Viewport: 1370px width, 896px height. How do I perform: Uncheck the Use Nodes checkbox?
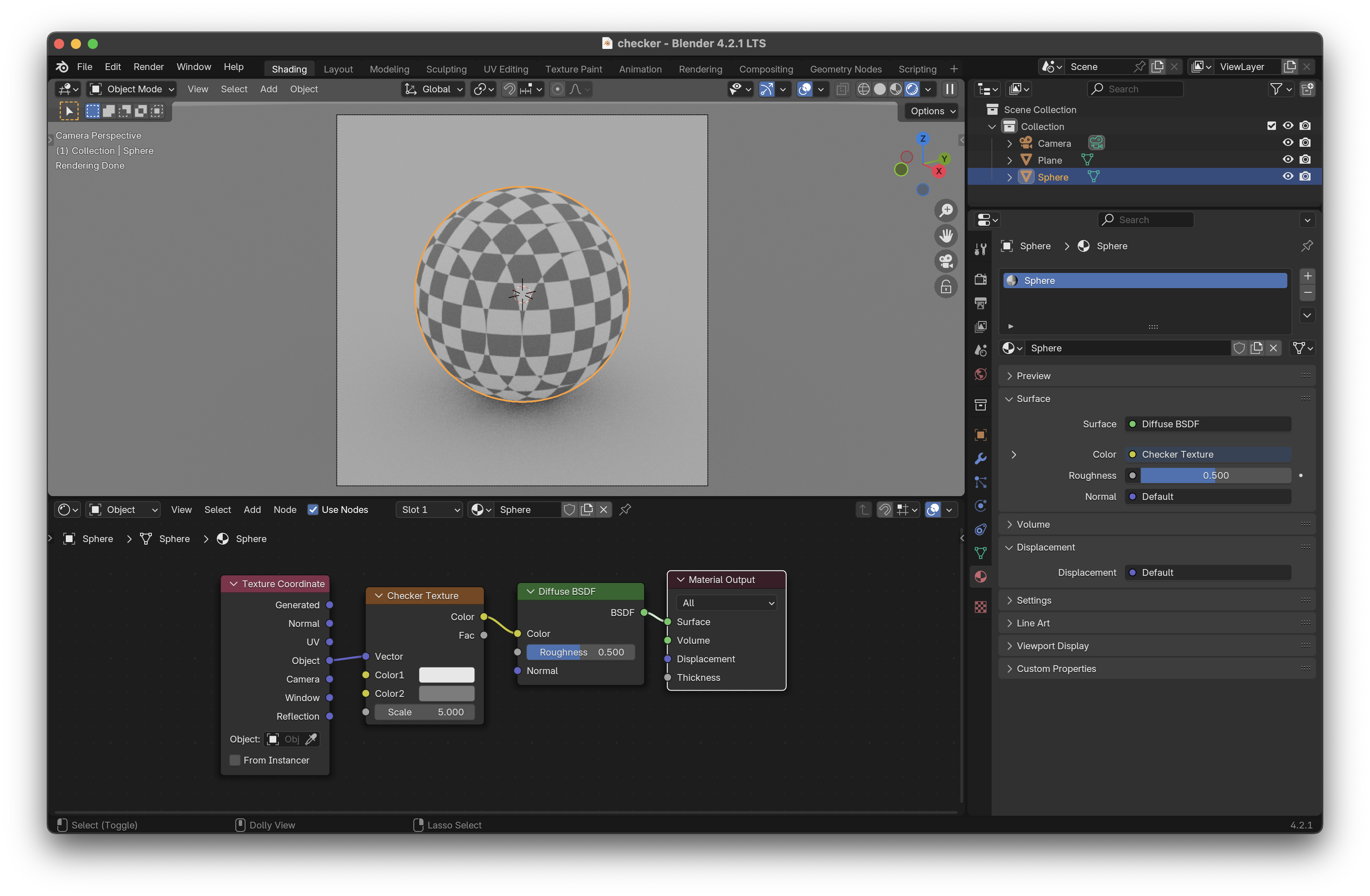pos(313,510)
